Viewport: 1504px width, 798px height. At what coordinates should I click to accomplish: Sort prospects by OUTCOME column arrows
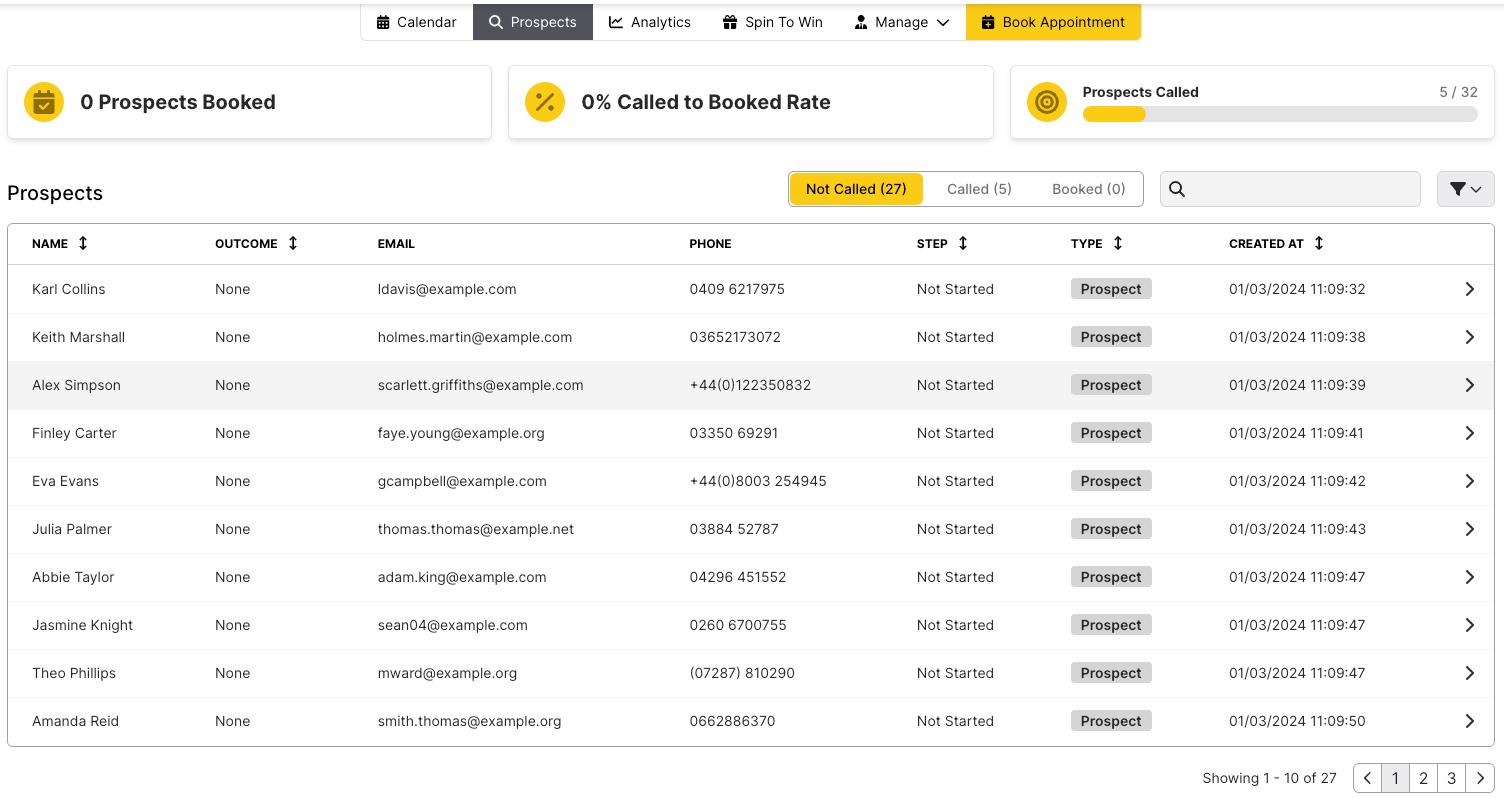pos(293,243)
